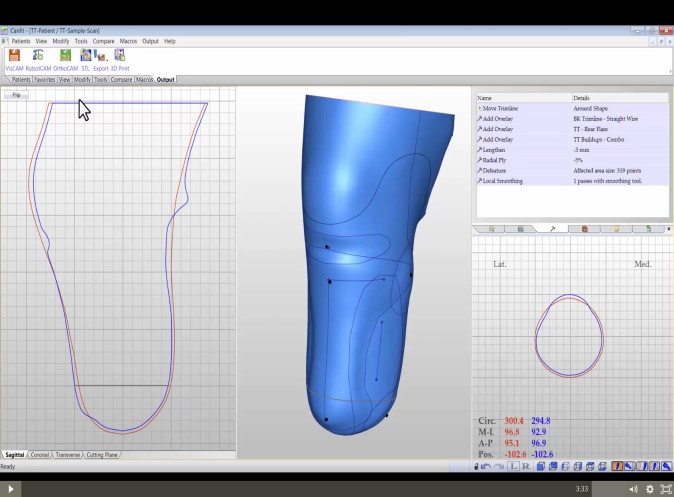This screenshot has height=497, width=674.
Task: Open the Macros menu
Action: pyautogui.click(x=128, y=41)
